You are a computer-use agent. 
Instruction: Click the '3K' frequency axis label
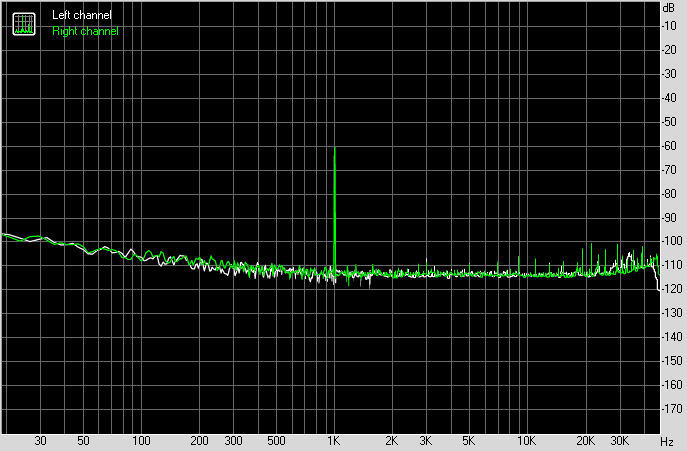pos(426,441)
